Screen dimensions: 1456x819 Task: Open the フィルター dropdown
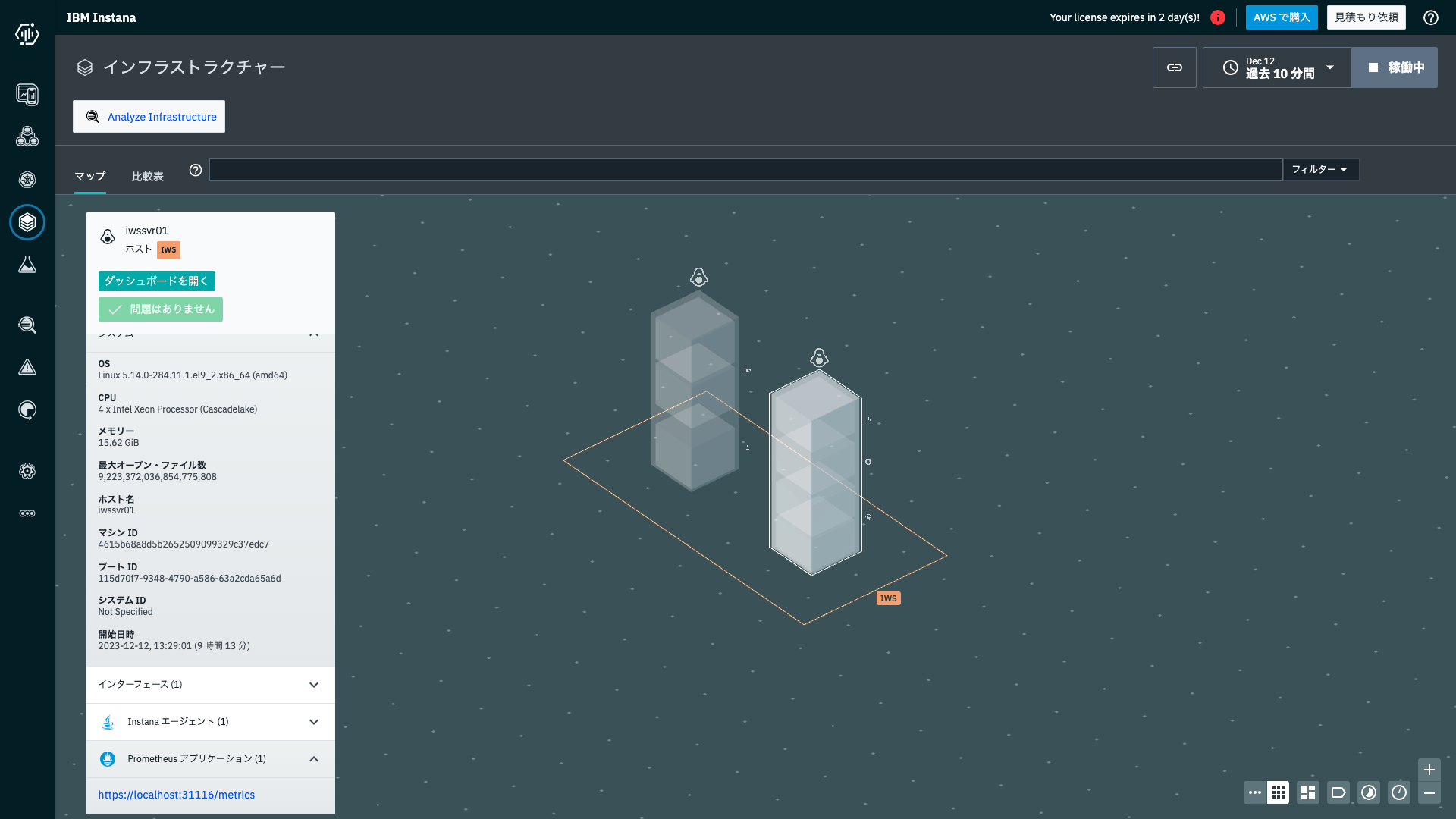[1319, 169]
